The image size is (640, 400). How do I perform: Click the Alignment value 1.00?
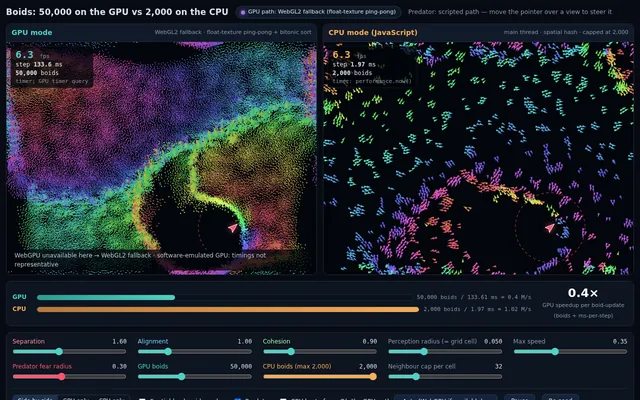click(x=245, y=341)
